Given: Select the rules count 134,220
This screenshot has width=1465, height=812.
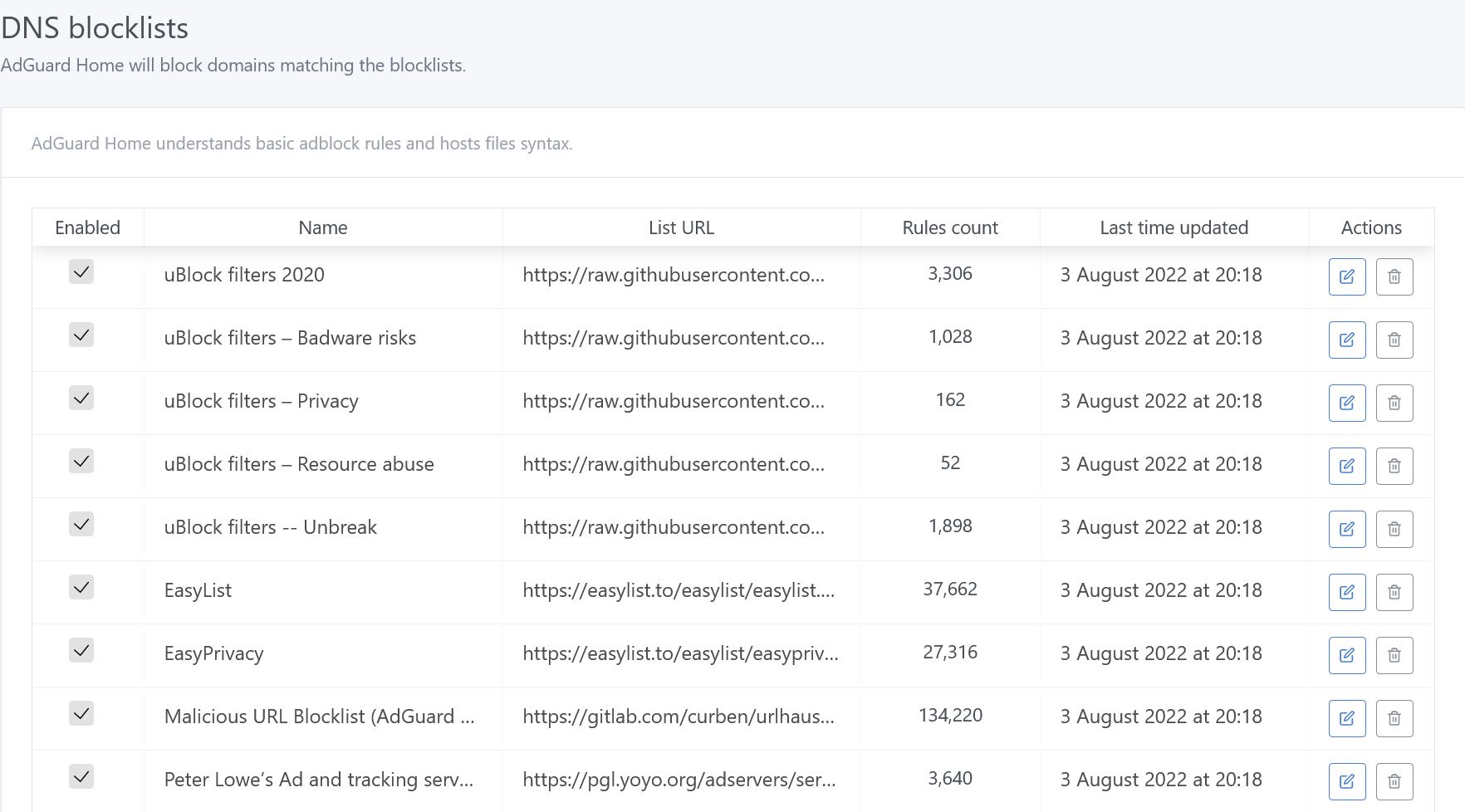Looking at the screenshot, I should point(950,716).
